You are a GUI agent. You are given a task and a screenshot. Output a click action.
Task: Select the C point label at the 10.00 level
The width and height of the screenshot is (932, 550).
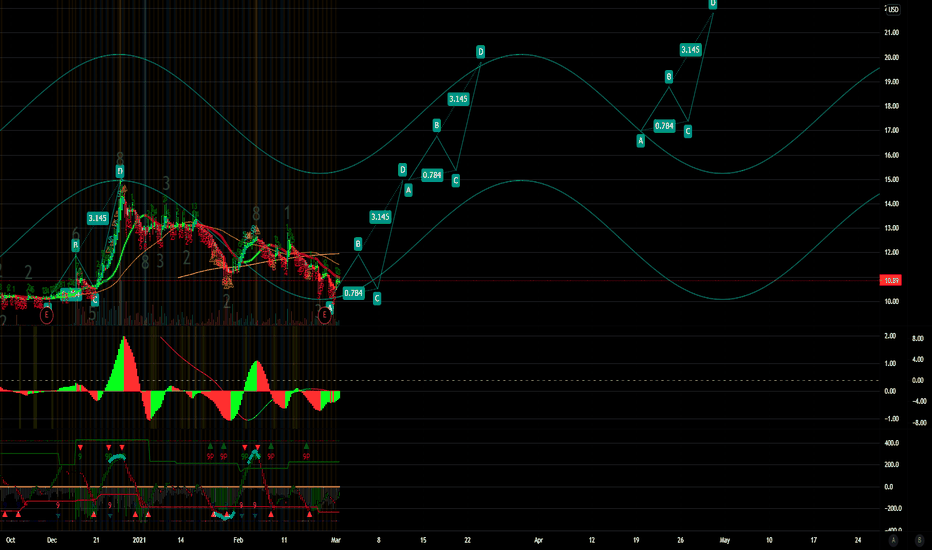click(377, 298)
